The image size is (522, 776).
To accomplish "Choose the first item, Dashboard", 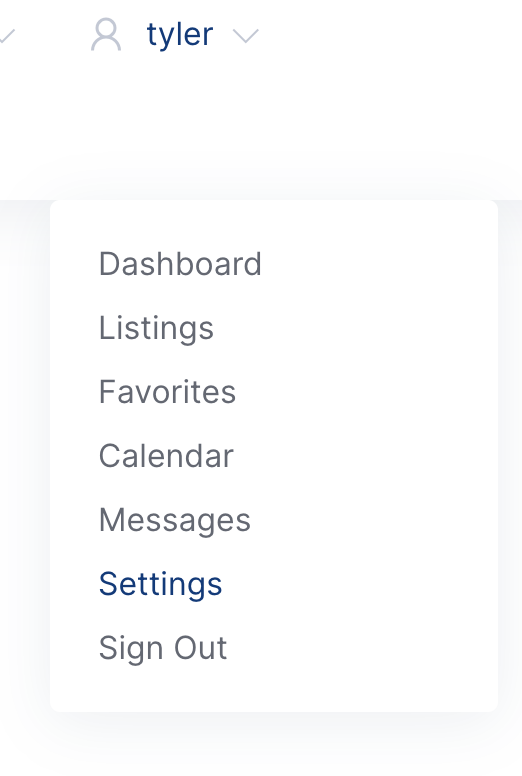I will tap(180, 264).
